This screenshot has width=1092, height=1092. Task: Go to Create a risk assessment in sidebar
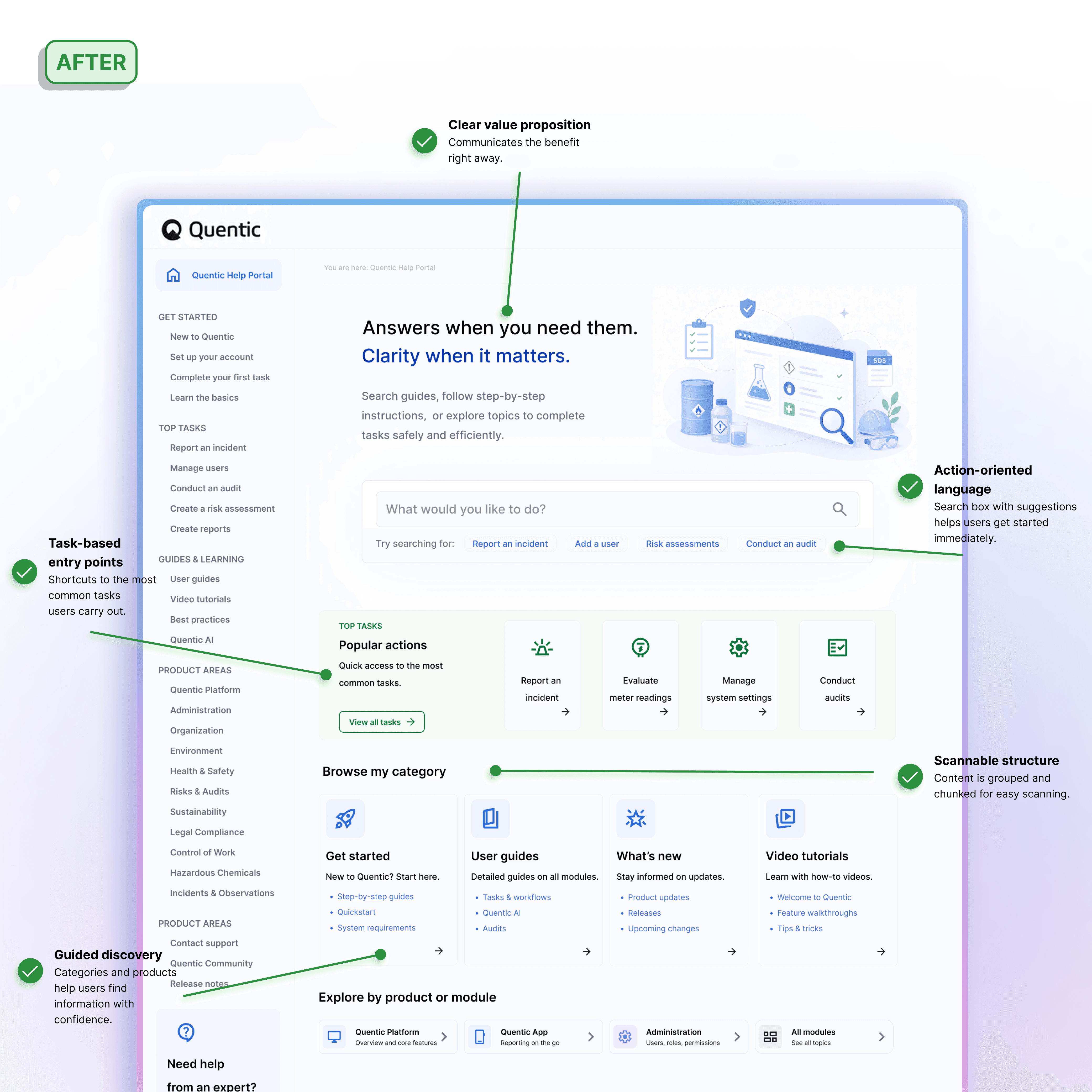pos(222,509)
